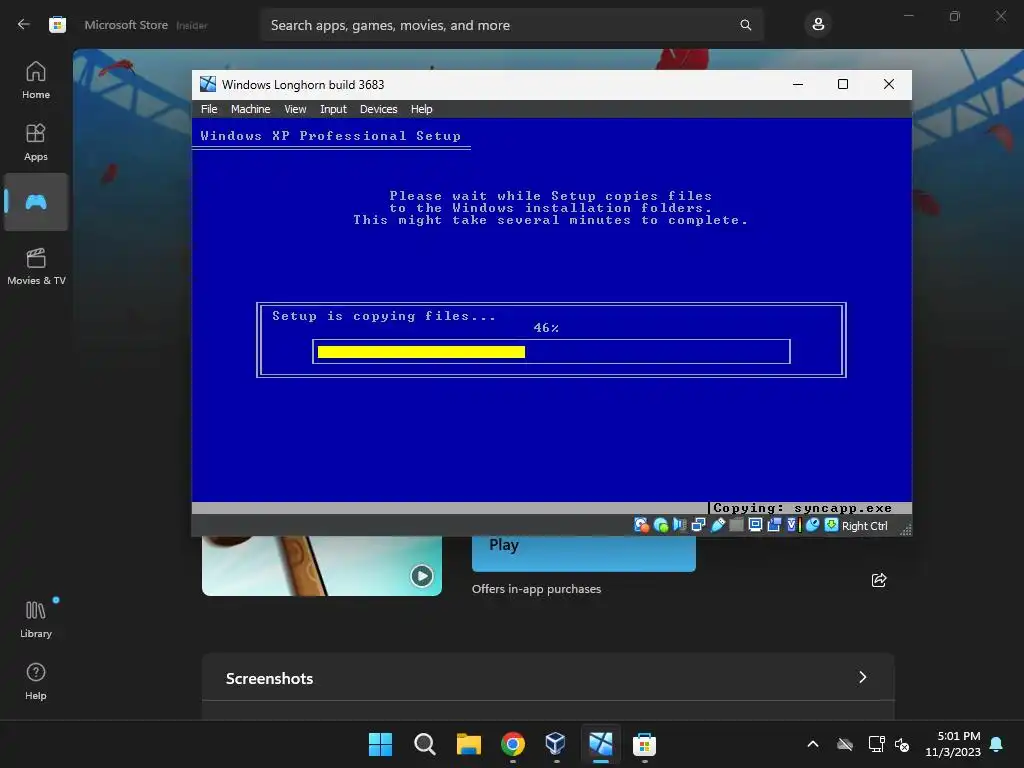Click the 46% progress text
The height and width of the screenshot is (768, 1024).
(546, 328)
